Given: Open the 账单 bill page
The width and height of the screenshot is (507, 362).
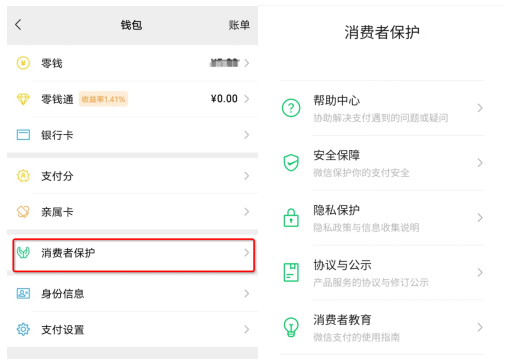Looking at the screenshot, I should pyautogui.click(x=239, y=25).
